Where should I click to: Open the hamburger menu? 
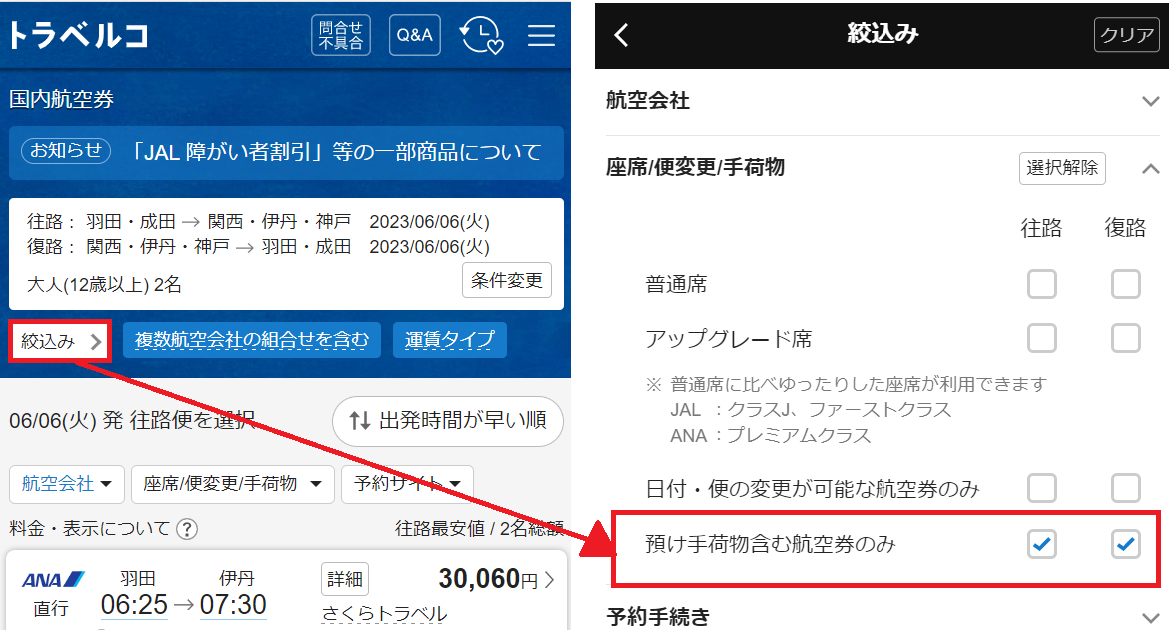point(541,36)
